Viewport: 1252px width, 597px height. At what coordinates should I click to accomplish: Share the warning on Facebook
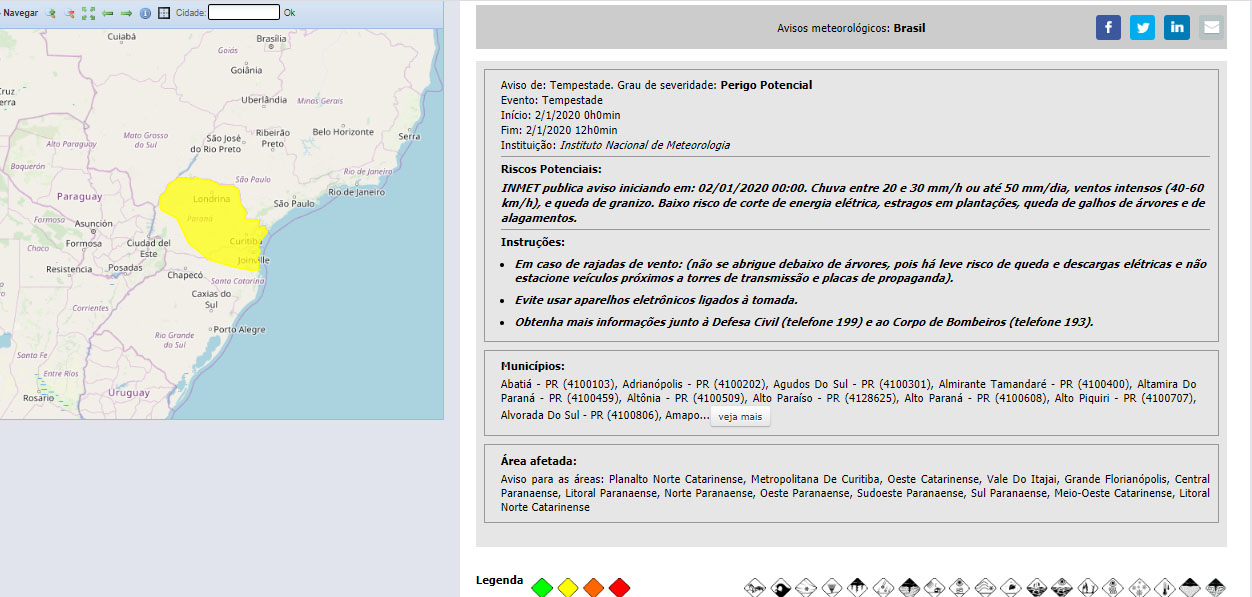[x=1108, y=28]
